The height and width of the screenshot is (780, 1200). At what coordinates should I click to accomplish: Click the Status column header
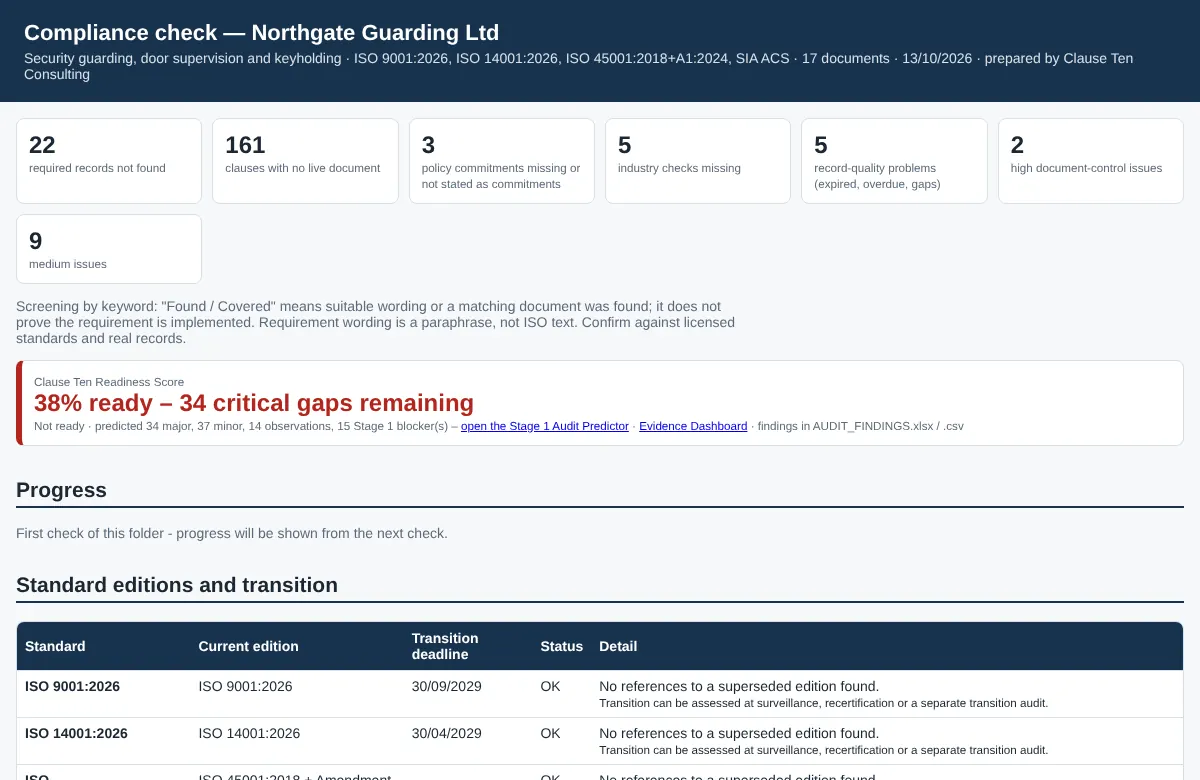click(562, 646)
